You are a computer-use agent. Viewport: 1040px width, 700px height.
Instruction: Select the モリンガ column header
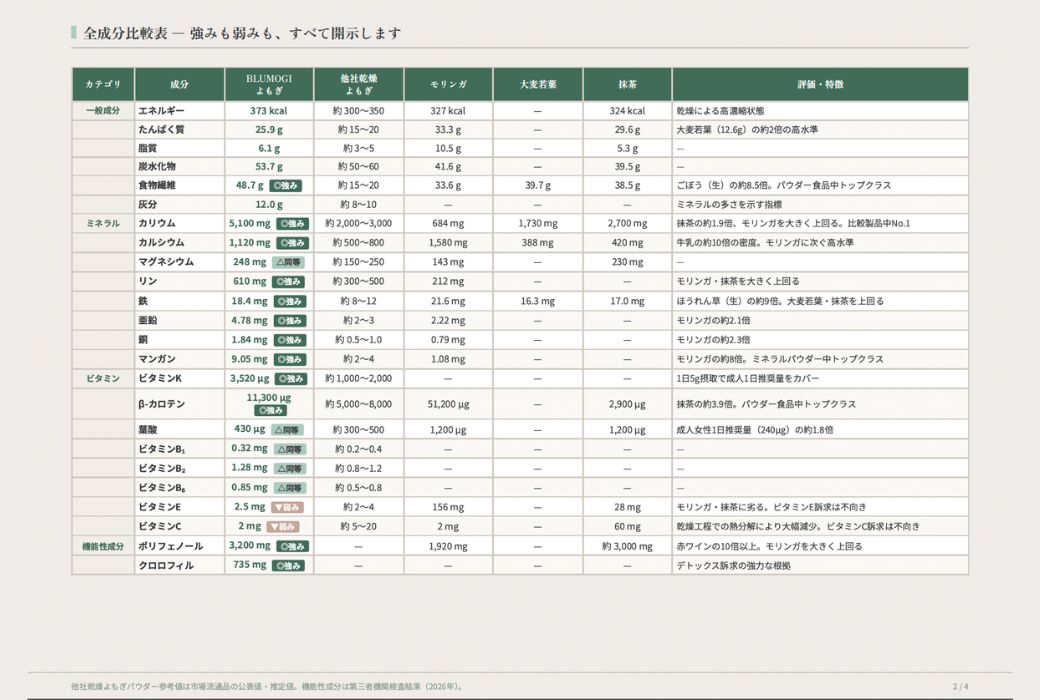tap(448, 84)
